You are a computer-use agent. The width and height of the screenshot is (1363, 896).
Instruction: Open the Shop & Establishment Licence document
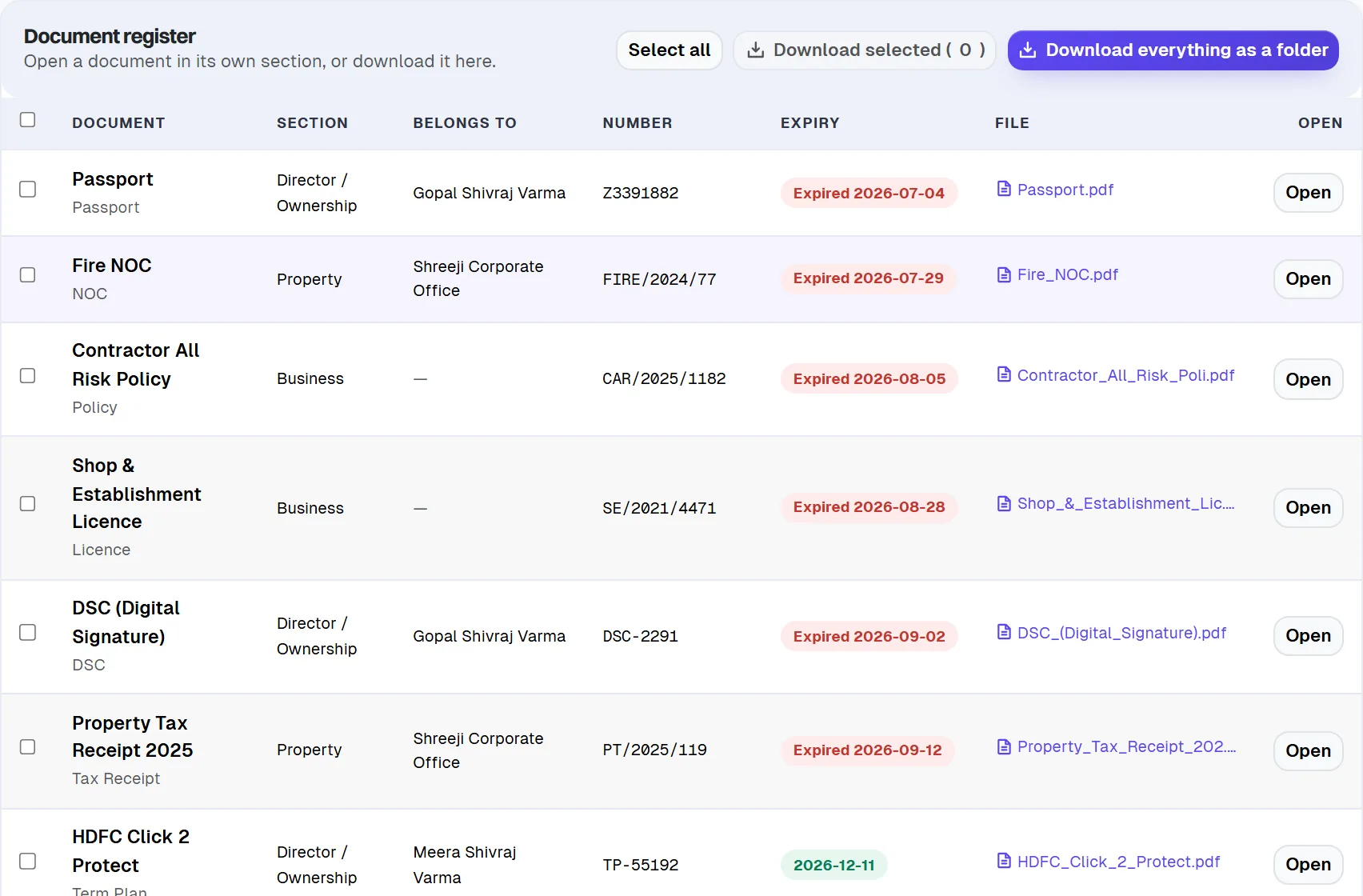pos(1308,508)
